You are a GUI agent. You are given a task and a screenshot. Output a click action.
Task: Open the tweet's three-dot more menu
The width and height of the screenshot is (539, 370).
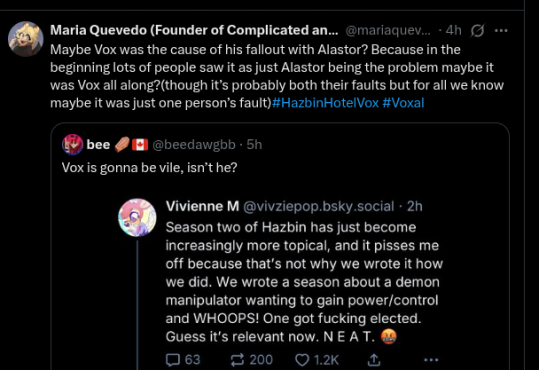501,31
